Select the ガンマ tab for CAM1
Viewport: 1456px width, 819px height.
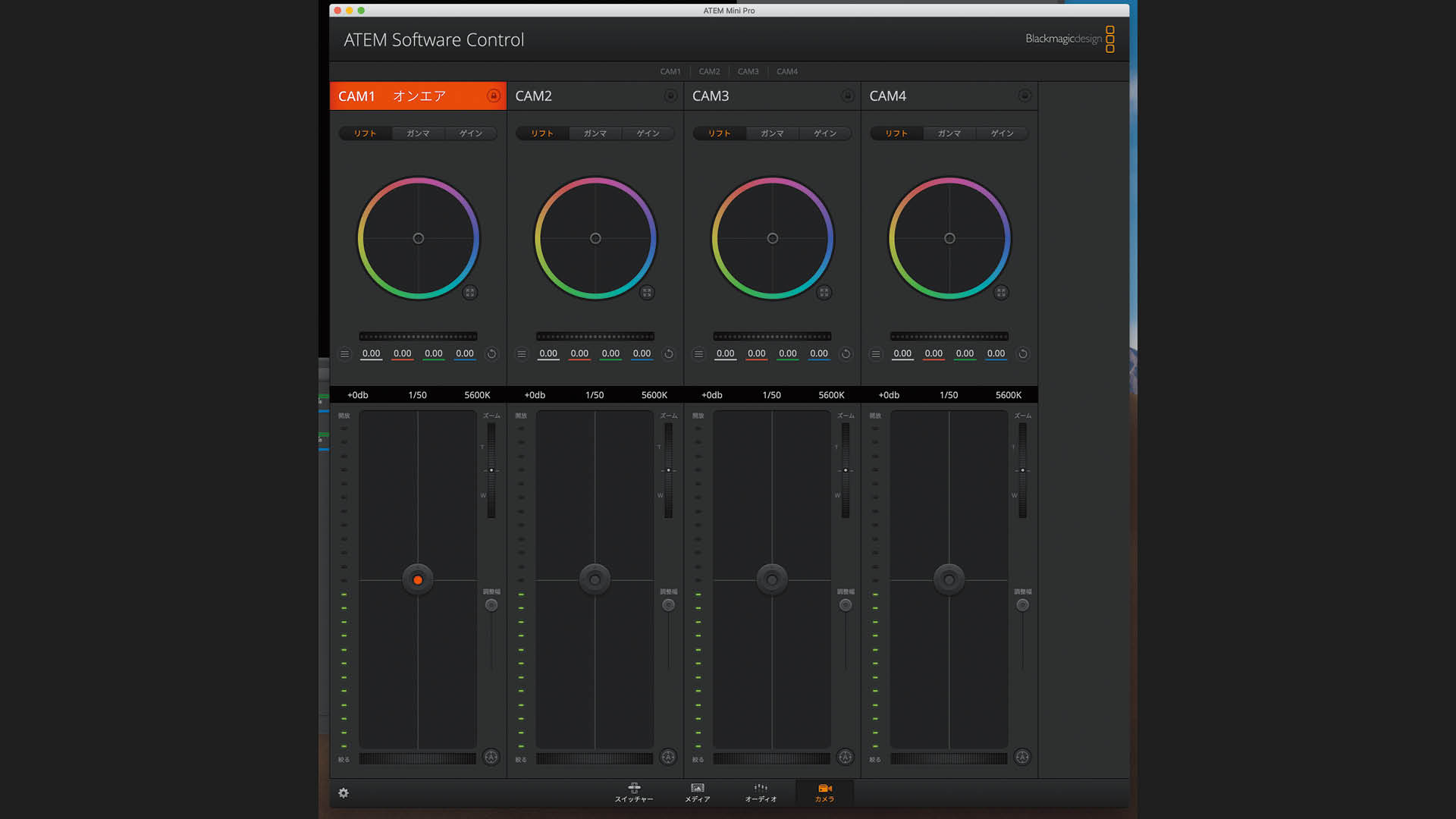point(418,133)
